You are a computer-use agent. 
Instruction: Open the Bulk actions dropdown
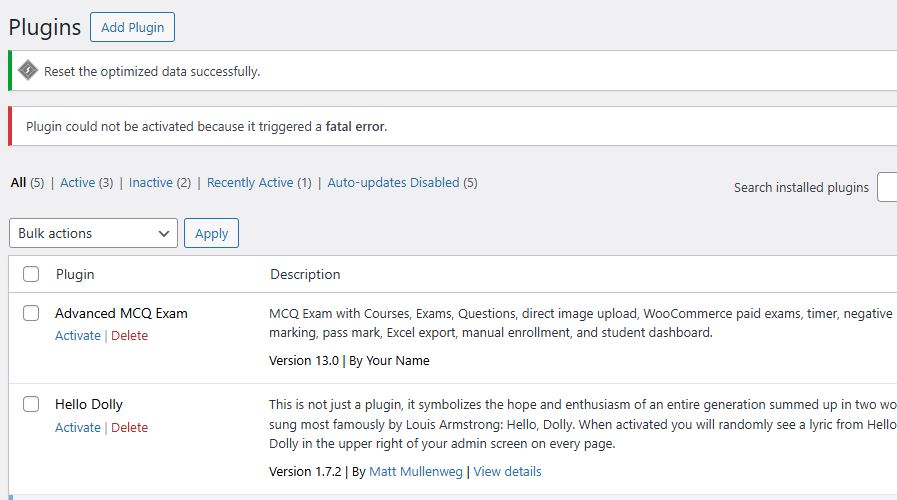93,233
